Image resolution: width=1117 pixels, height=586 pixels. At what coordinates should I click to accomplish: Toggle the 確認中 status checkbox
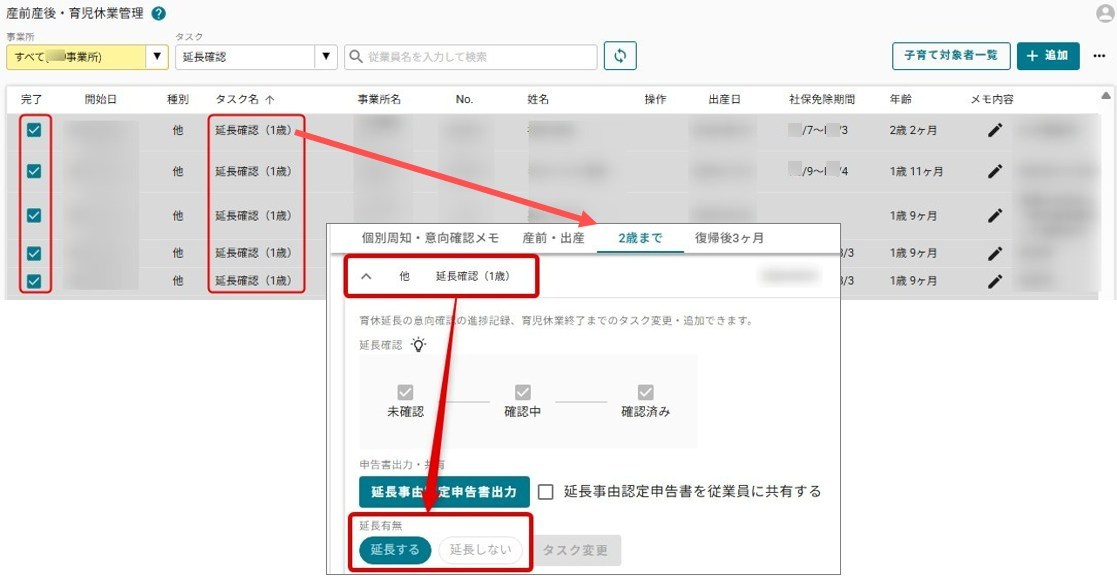pyautogui.click(x=523, y=392)
